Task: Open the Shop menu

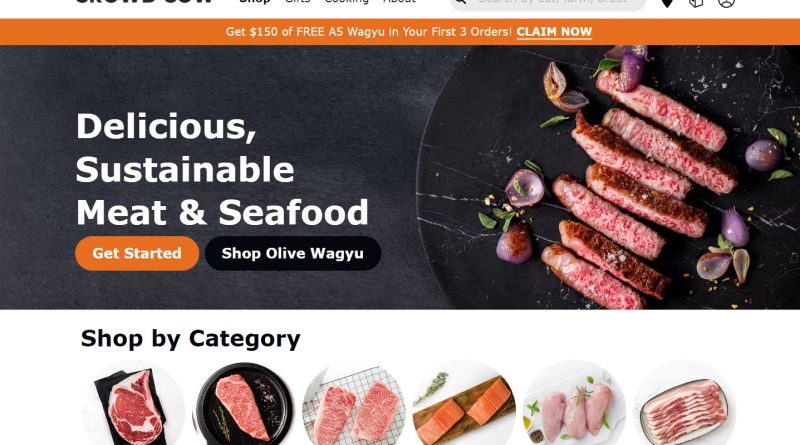Action: 255,2
